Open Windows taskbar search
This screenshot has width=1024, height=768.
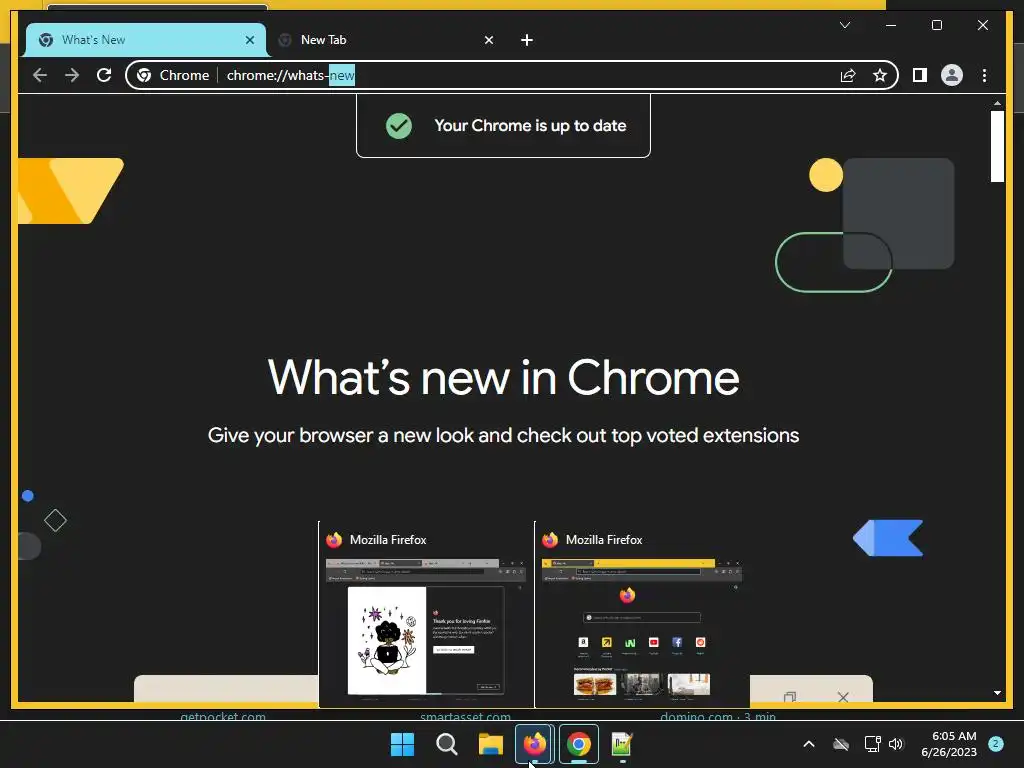(447, 744)
